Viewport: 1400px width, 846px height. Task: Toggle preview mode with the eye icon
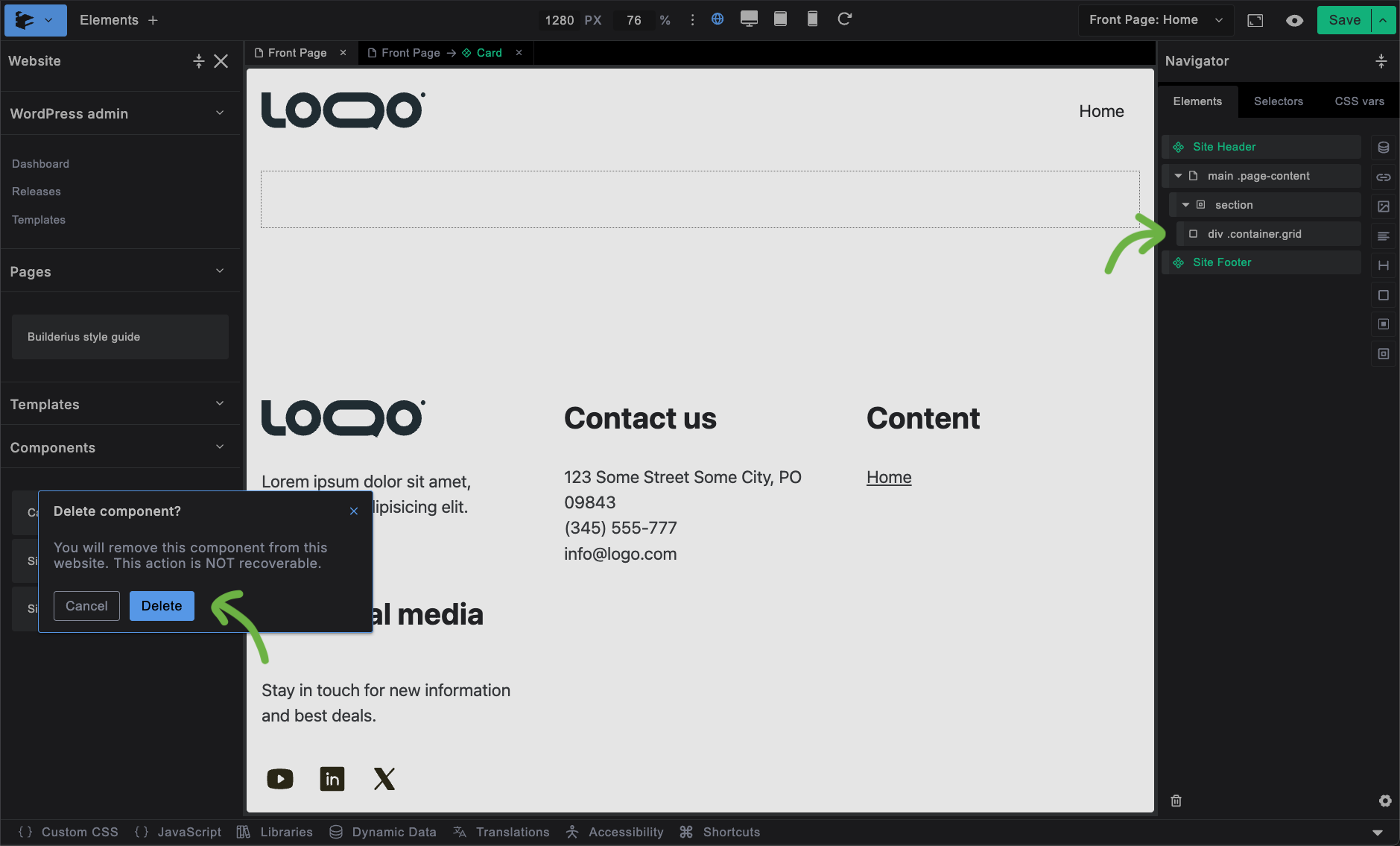pyautogui.click(x=1295, y=20)
